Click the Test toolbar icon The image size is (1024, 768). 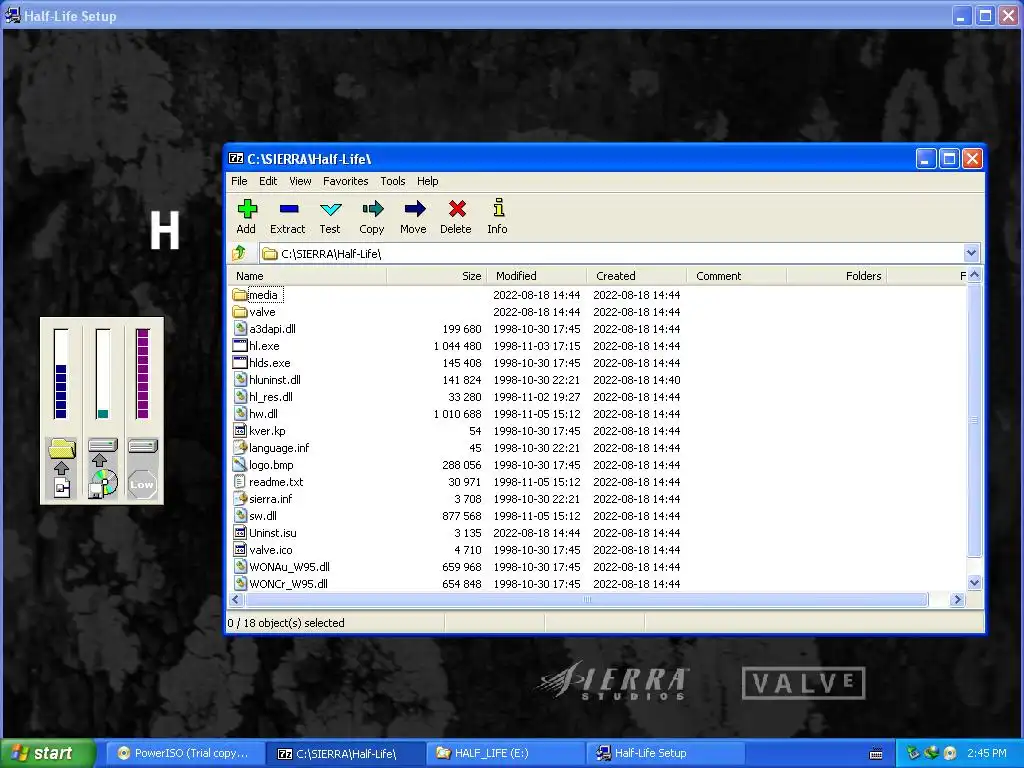(330, 209)
